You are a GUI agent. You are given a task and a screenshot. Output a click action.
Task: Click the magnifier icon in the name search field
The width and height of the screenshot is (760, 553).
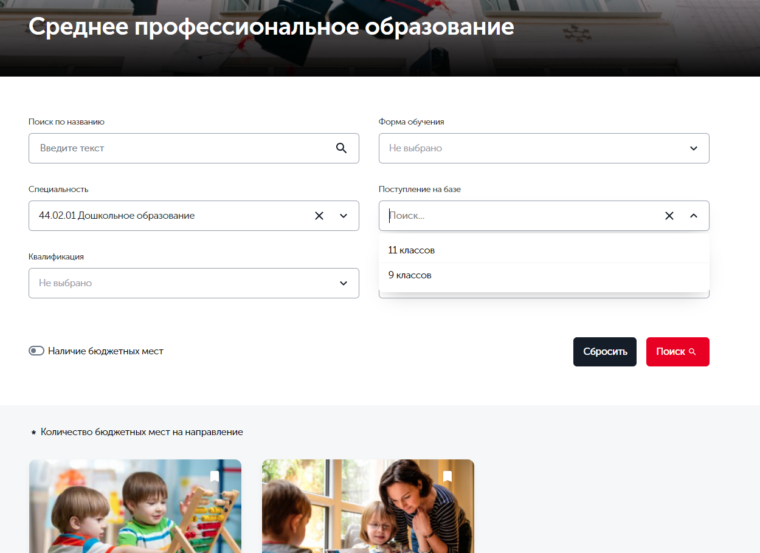coord(341,148)
